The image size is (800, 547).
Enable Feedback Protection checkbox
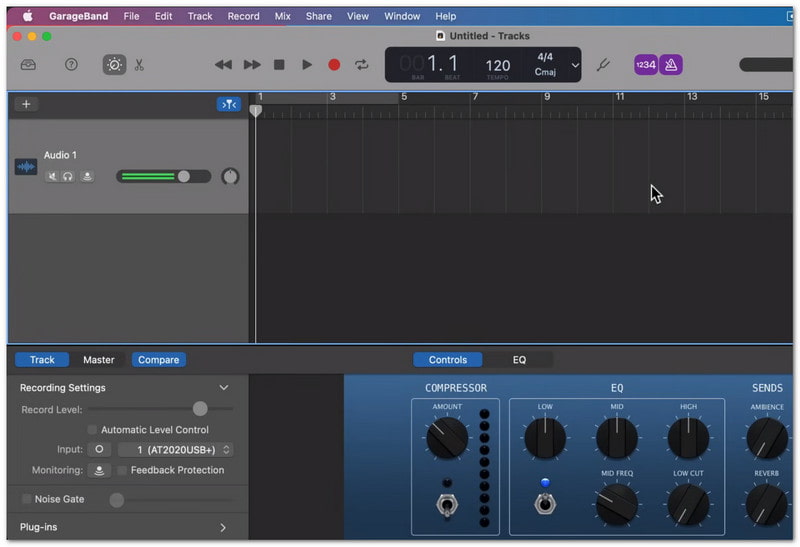click(x=122, y=470)
